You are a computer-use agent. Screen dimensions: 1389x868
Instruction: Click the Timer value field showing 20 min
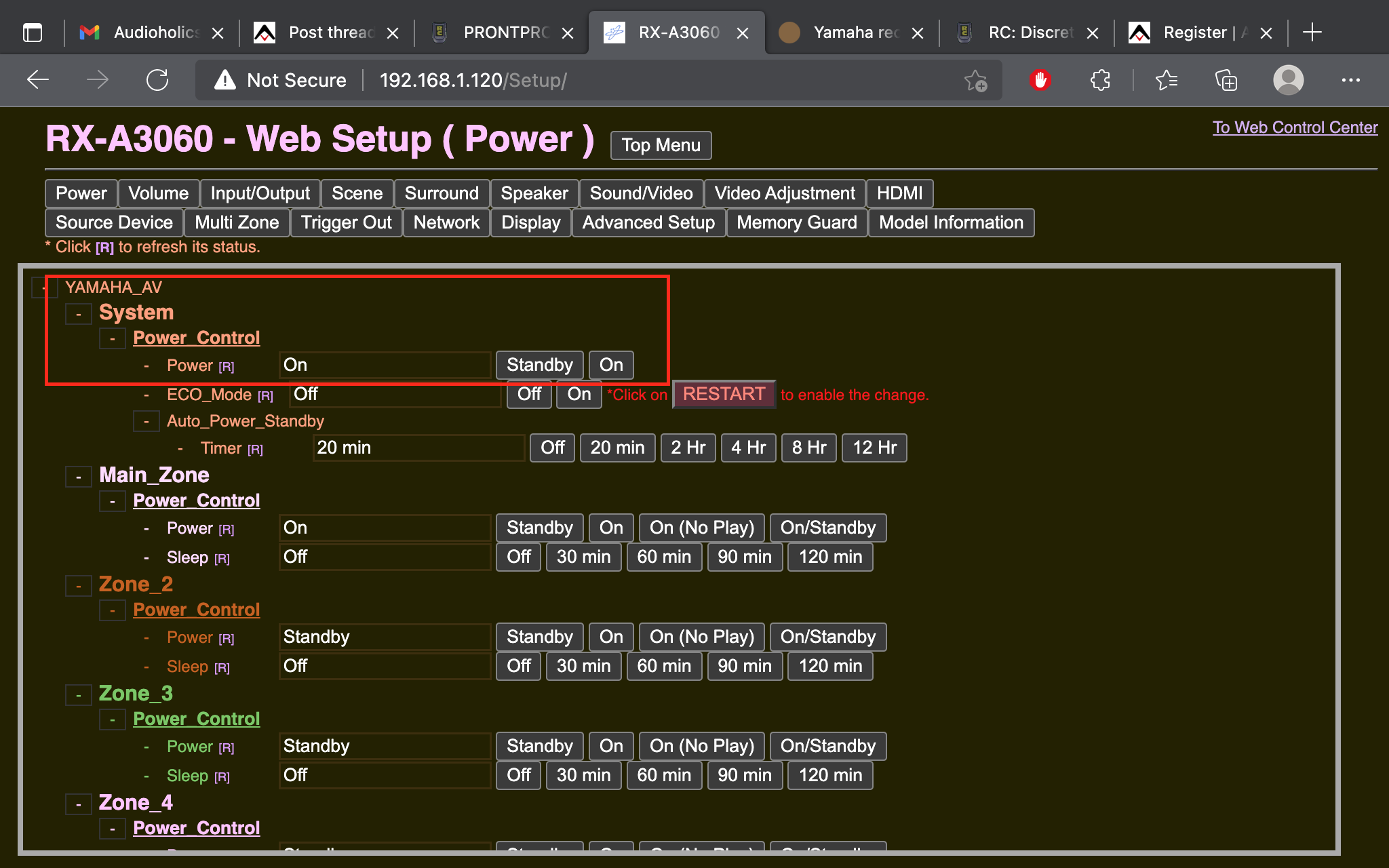coord(418,448)
